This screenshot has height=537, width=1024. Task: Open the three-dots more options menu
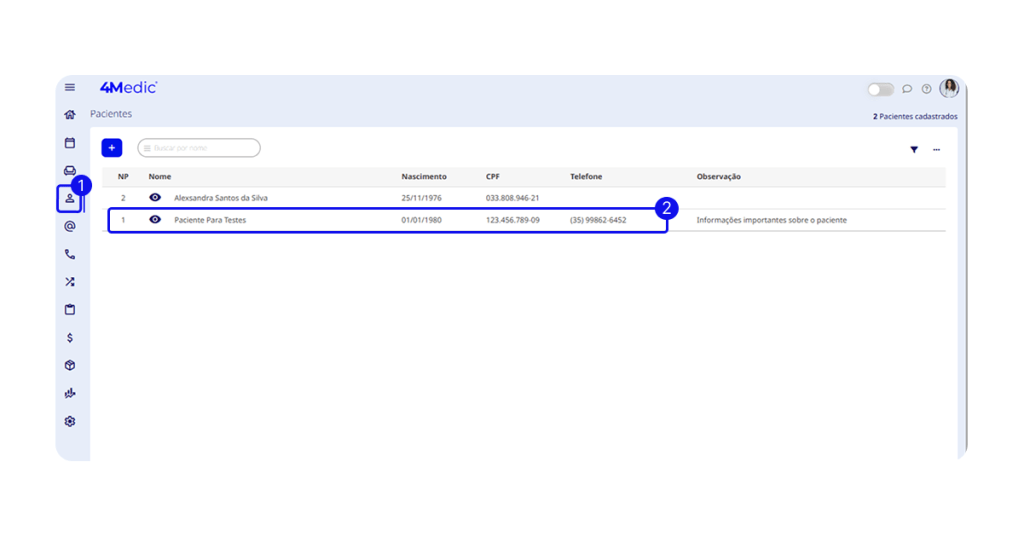[937, 149]
